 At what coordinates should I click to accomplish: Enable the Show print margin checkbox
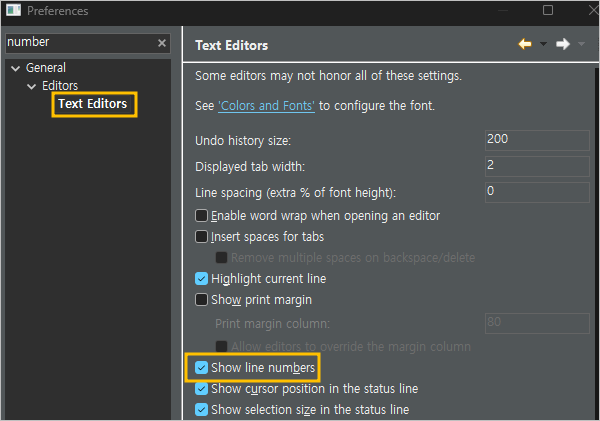pyautogui.click(x=202, y=299)
